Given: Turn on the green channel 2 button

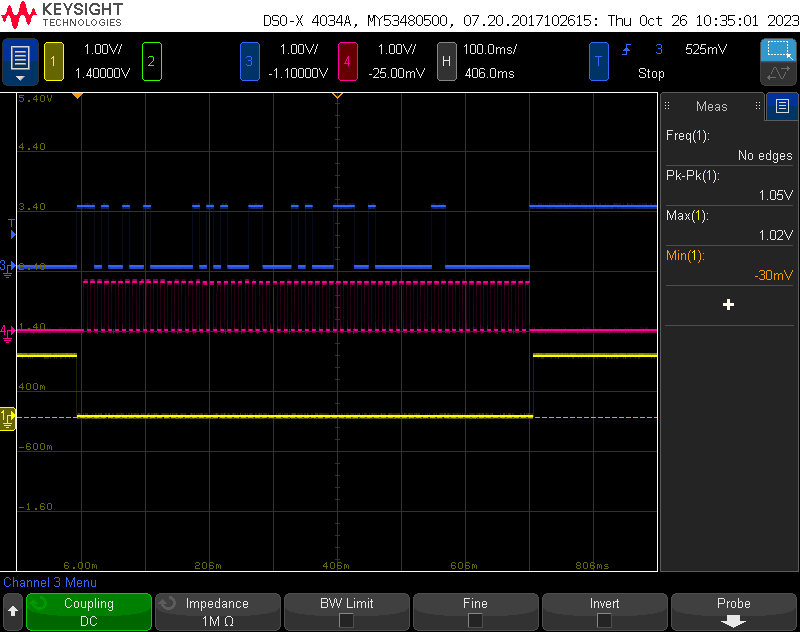Looking at the screenshot, I should coord(152,61).
